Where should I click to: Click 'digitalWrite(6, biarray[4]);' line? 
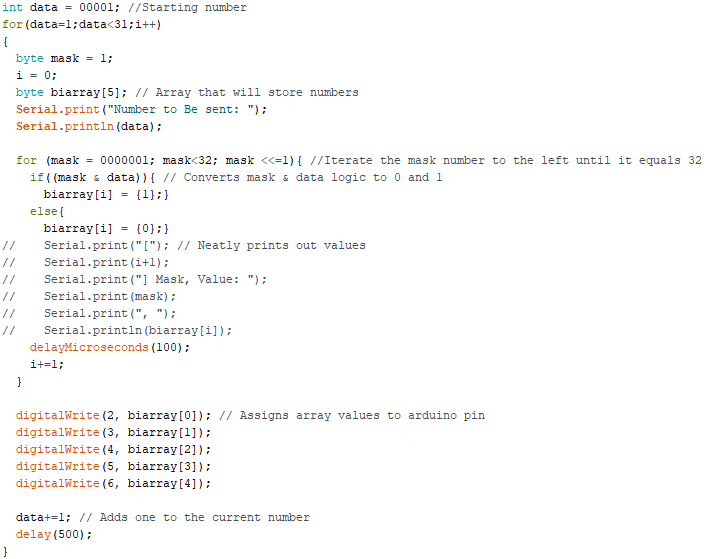tap(113, 483)
